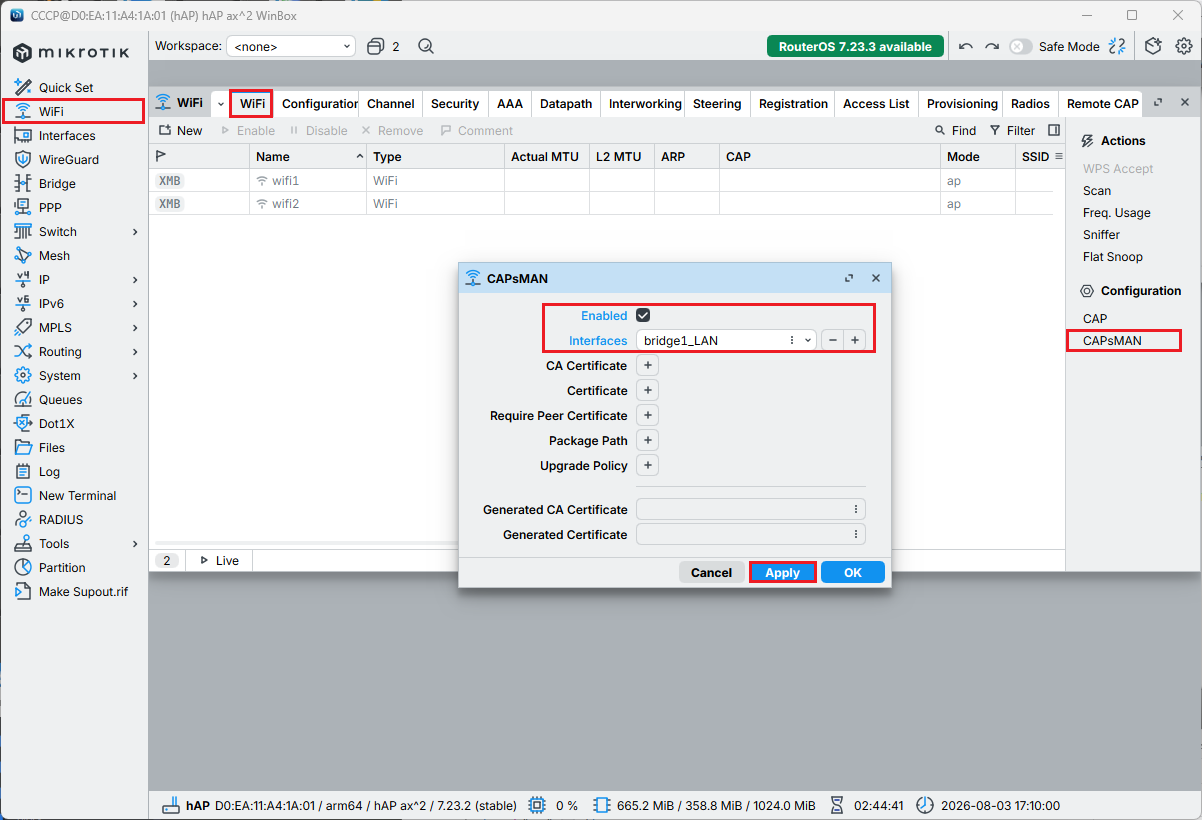Click the redo arrow in top toolbar

pyautogui.click(x=992, y=46)
